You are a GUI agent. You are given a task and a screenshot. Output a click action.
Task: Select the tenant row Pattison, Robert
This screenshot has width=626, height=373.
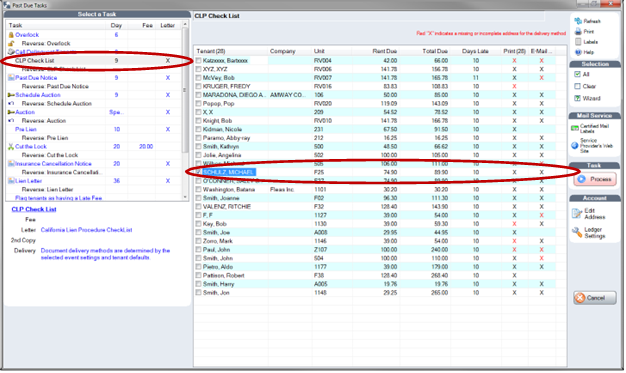374,276
